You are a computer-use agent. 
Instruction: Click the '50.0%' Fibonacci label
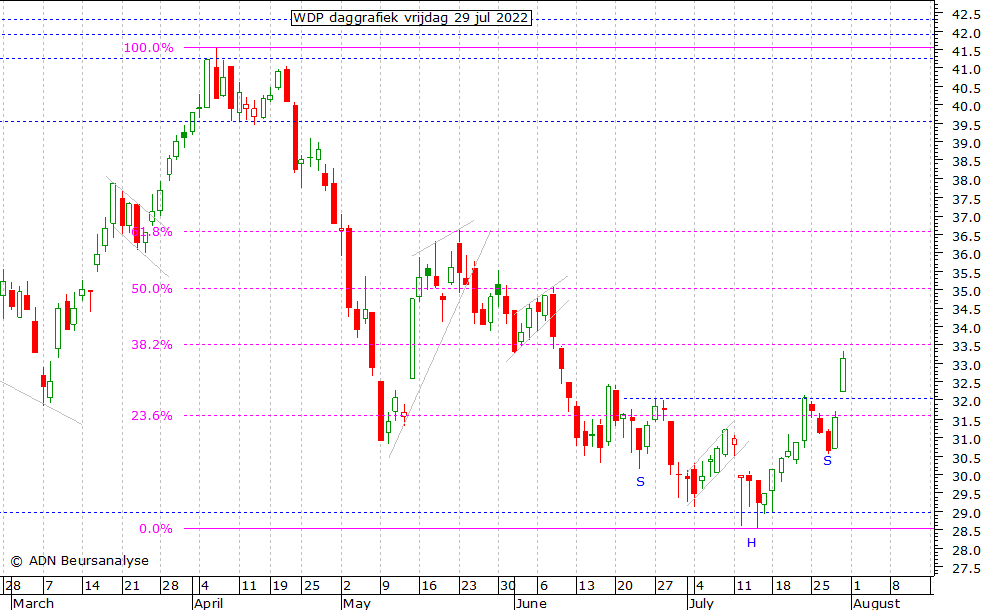tap(151, 288)
